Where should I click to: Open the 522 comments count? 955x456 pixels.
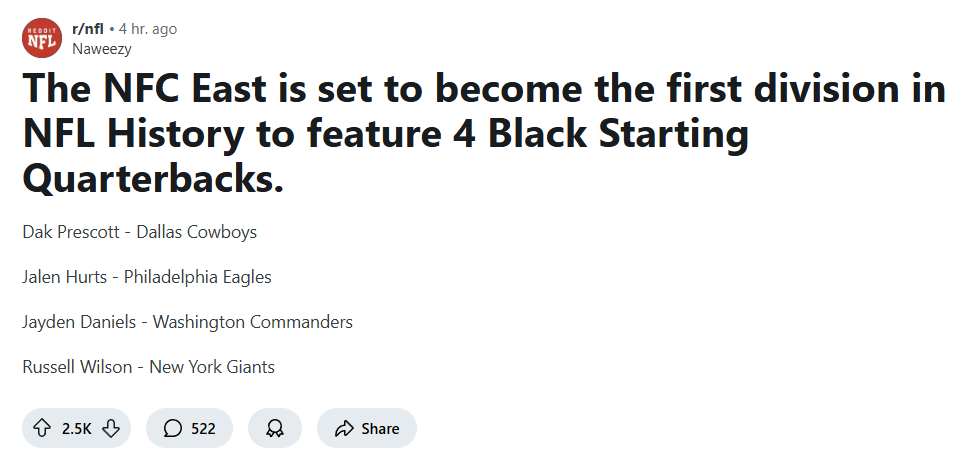[x=203, y=429]
